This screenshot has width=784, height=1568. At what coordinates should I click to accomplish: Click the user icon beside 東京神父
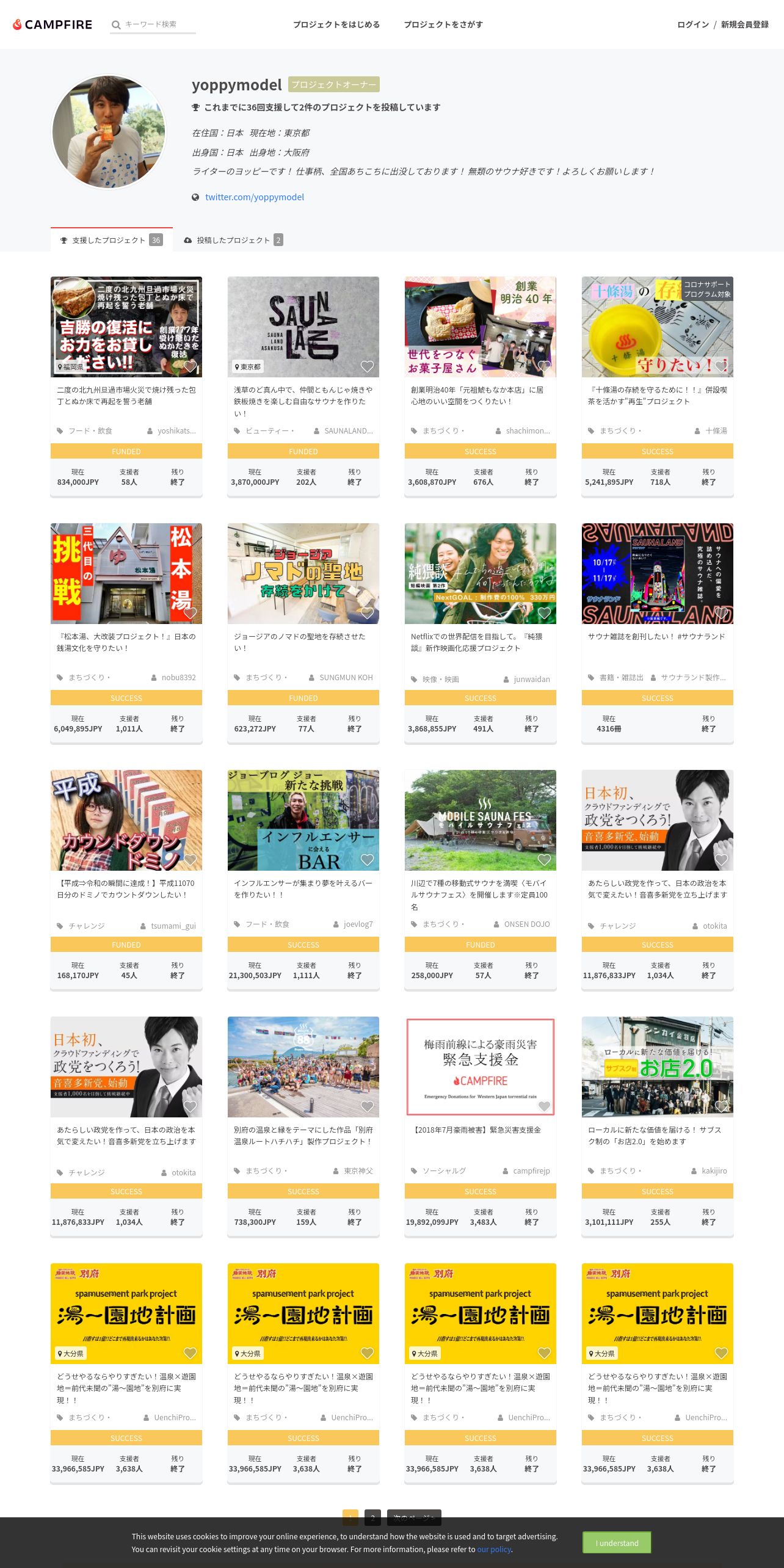[x=336, y=1171]
